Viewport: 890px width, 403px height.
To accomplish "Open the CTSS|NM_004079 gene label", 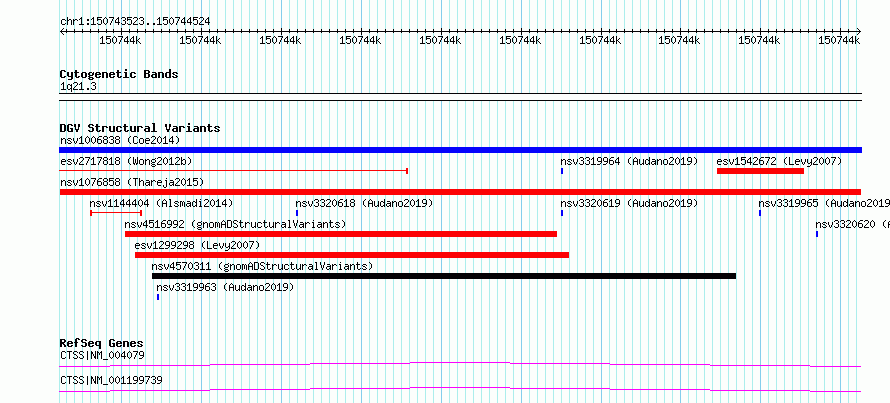I will (102, 355).
